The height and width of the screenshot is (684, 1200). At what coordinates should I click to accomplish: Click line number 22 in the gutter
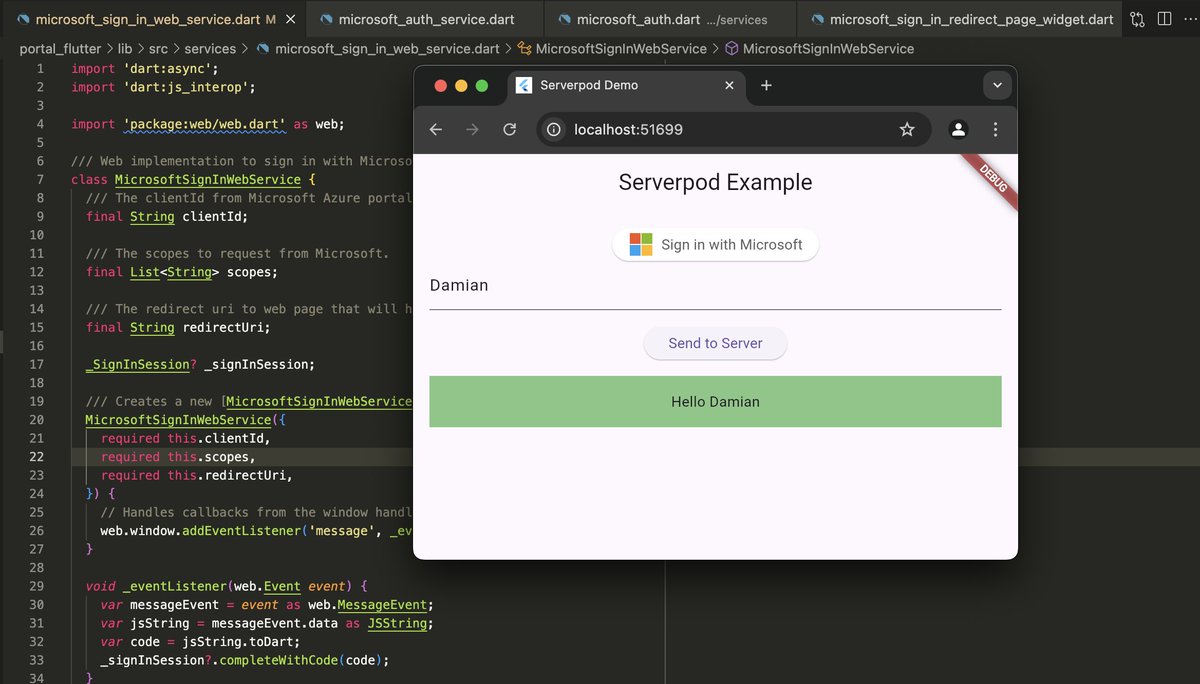tap(36, 457)
